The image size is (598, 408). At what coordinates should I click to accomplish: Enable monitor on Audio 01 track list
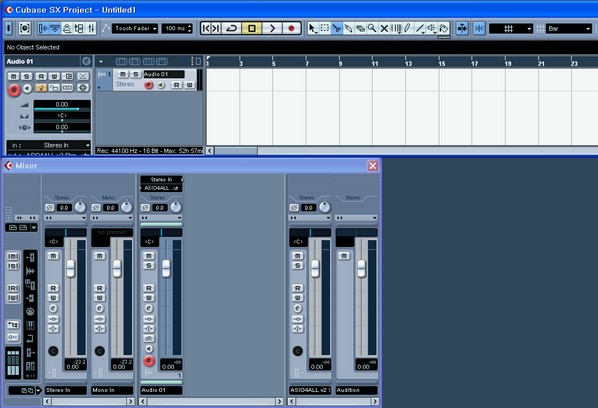coord(161,85)
